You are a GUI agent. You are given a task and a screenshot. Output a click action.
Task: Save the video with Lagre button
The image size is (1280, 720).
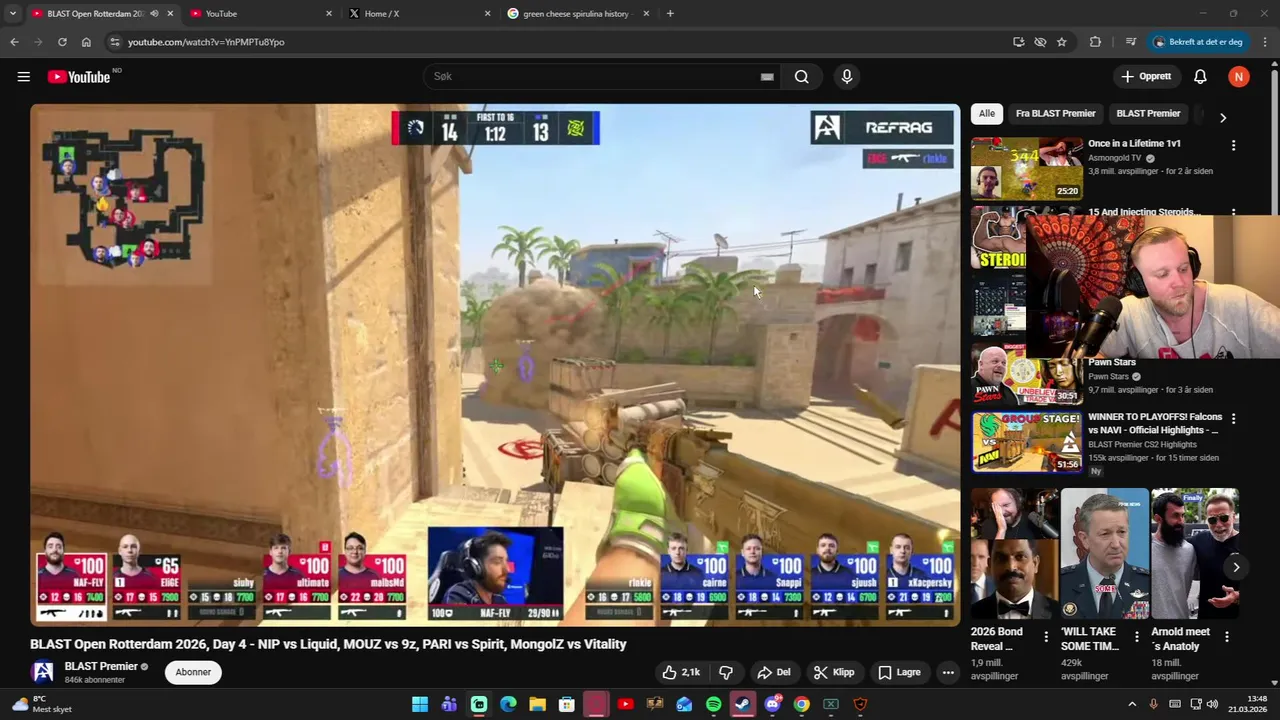899,672
